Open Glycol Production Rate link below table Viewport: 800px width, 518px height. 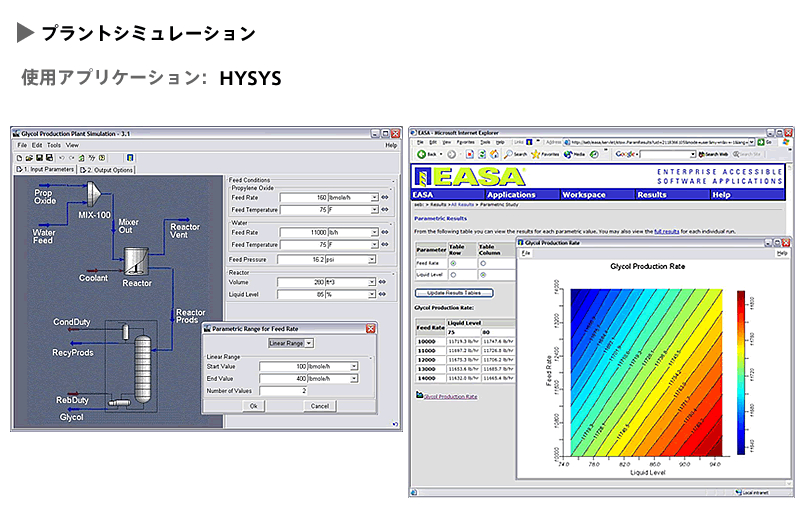pos(451,397)
